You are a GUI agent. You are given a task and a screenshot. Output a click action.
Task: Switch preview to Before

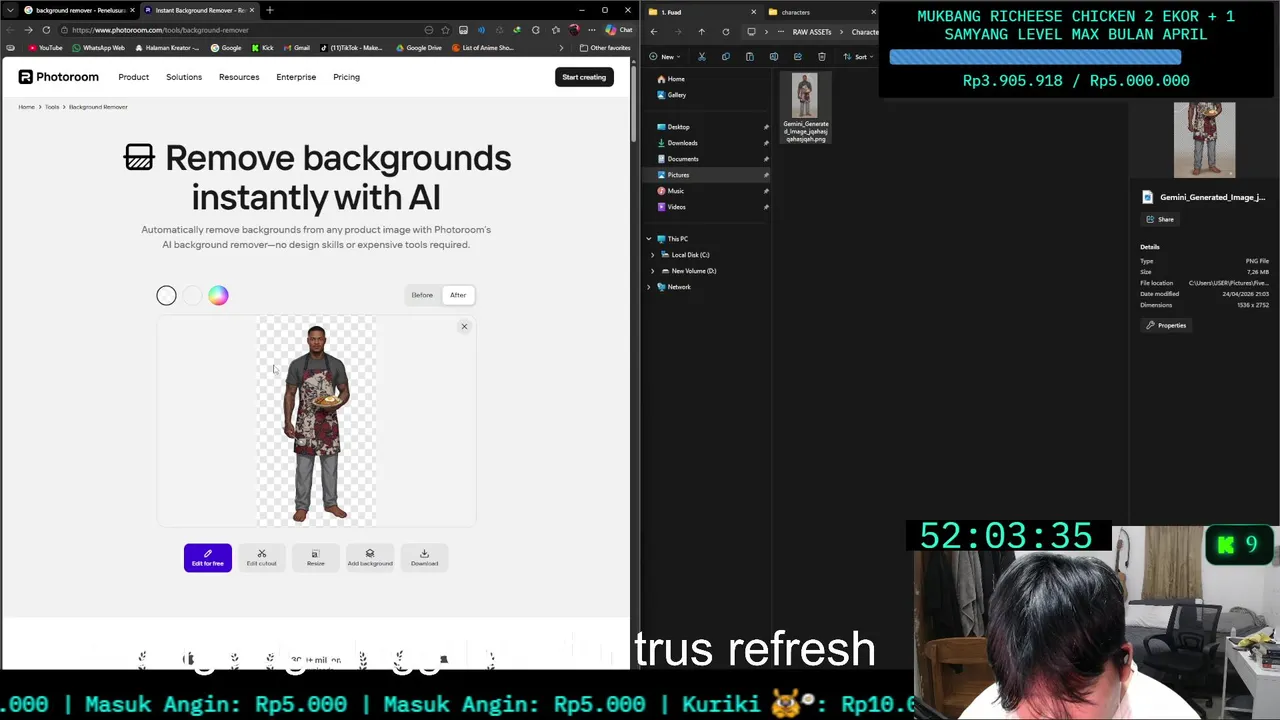(x=422, y=295)
